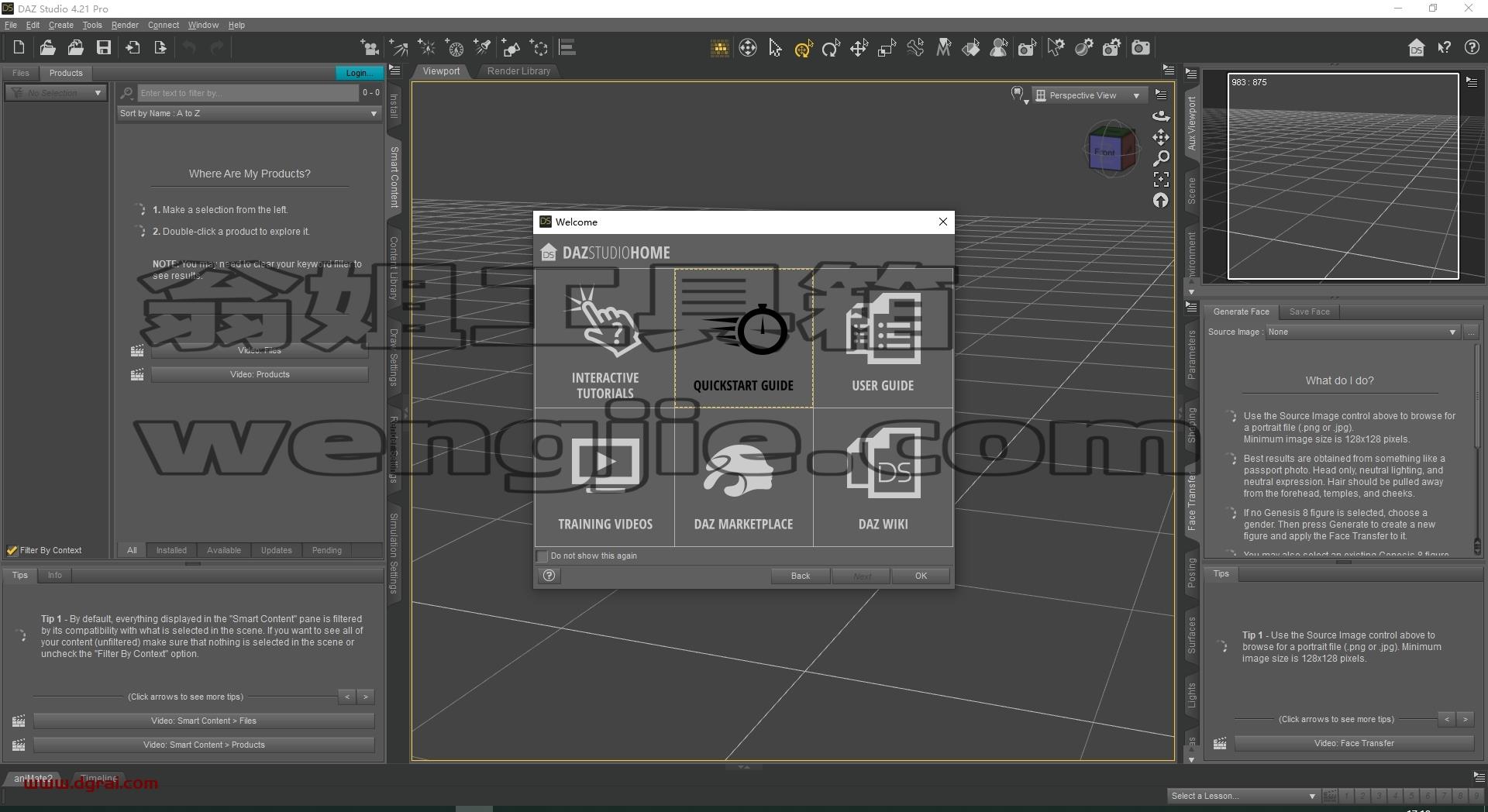The width and height of the screenshot is (1488, 812).
Task: Click the What's This help cursor icon
Action: pyautogui.click(x=1444, y=48)
